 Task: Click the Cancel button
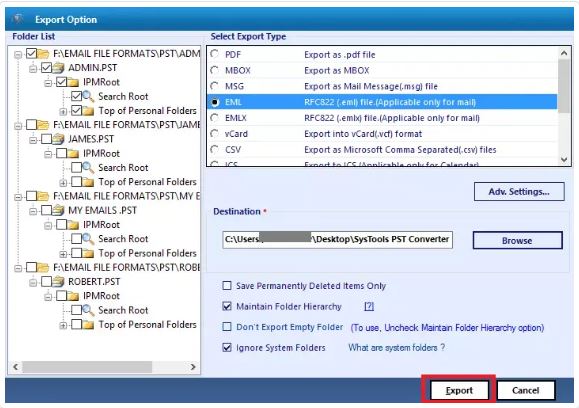click(x=525, y=390)
